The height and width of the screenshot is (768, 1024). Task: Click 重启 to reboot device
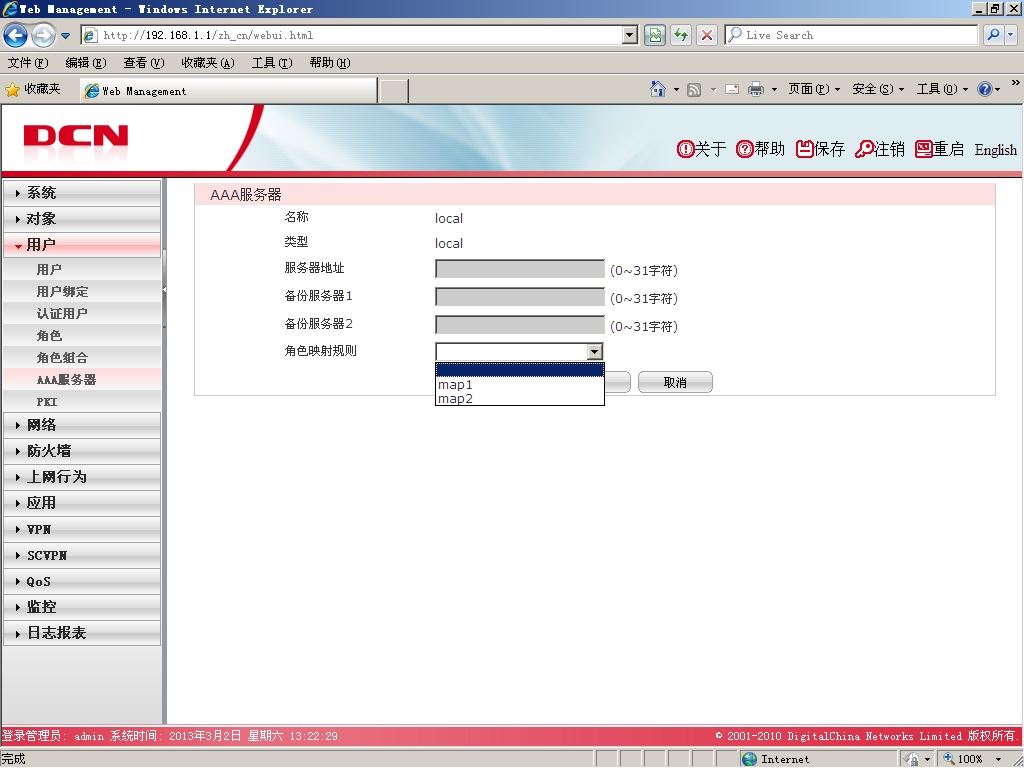[939, 150]
